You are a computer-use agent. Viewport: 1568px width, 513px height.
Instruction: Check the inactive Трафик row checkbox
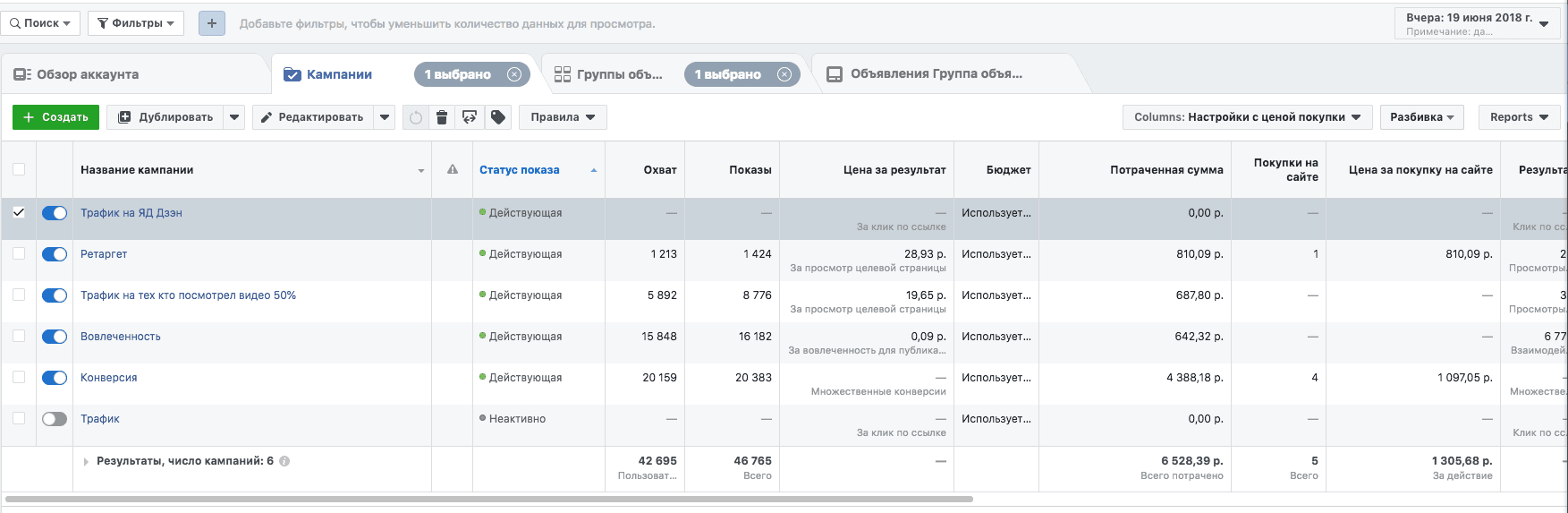[19, 418]
